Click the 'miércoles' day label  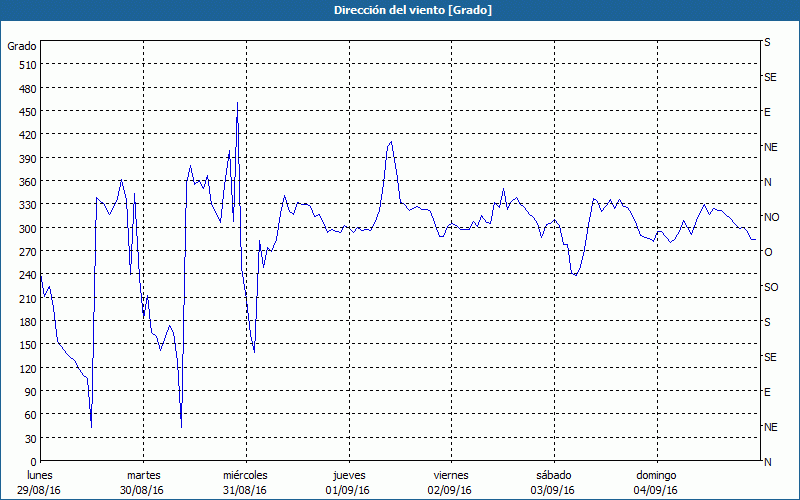[245, 475]
